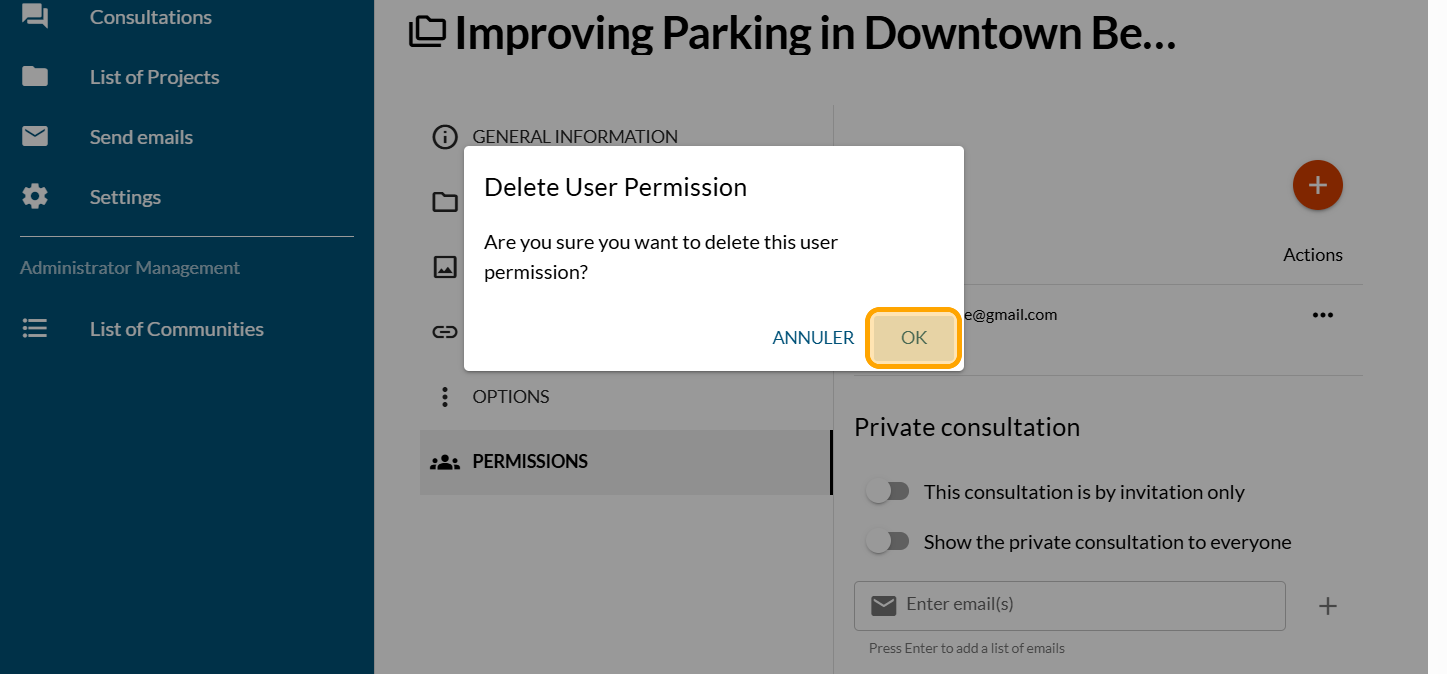Click the Settings gear icon
The image size is (1447, 674).
pos(35,197)
